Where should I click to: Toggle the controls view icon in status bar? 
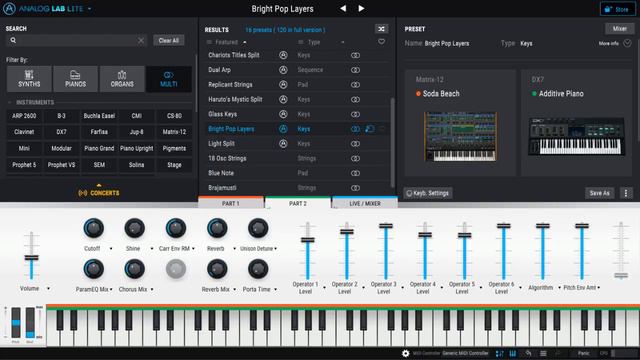tap(499, 353)
